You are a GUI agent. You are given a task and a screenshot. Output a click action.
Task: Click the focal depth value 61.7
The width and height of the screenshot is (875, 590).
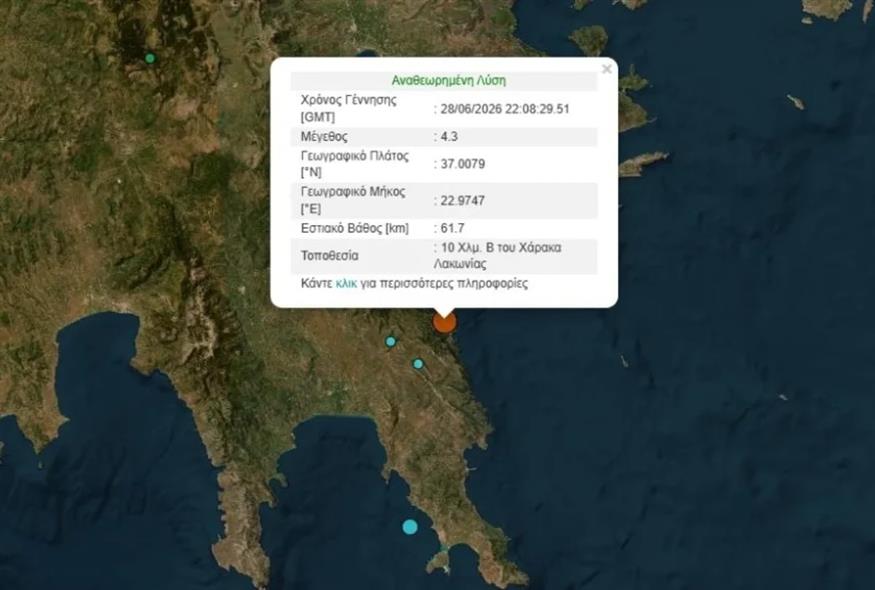452,228
